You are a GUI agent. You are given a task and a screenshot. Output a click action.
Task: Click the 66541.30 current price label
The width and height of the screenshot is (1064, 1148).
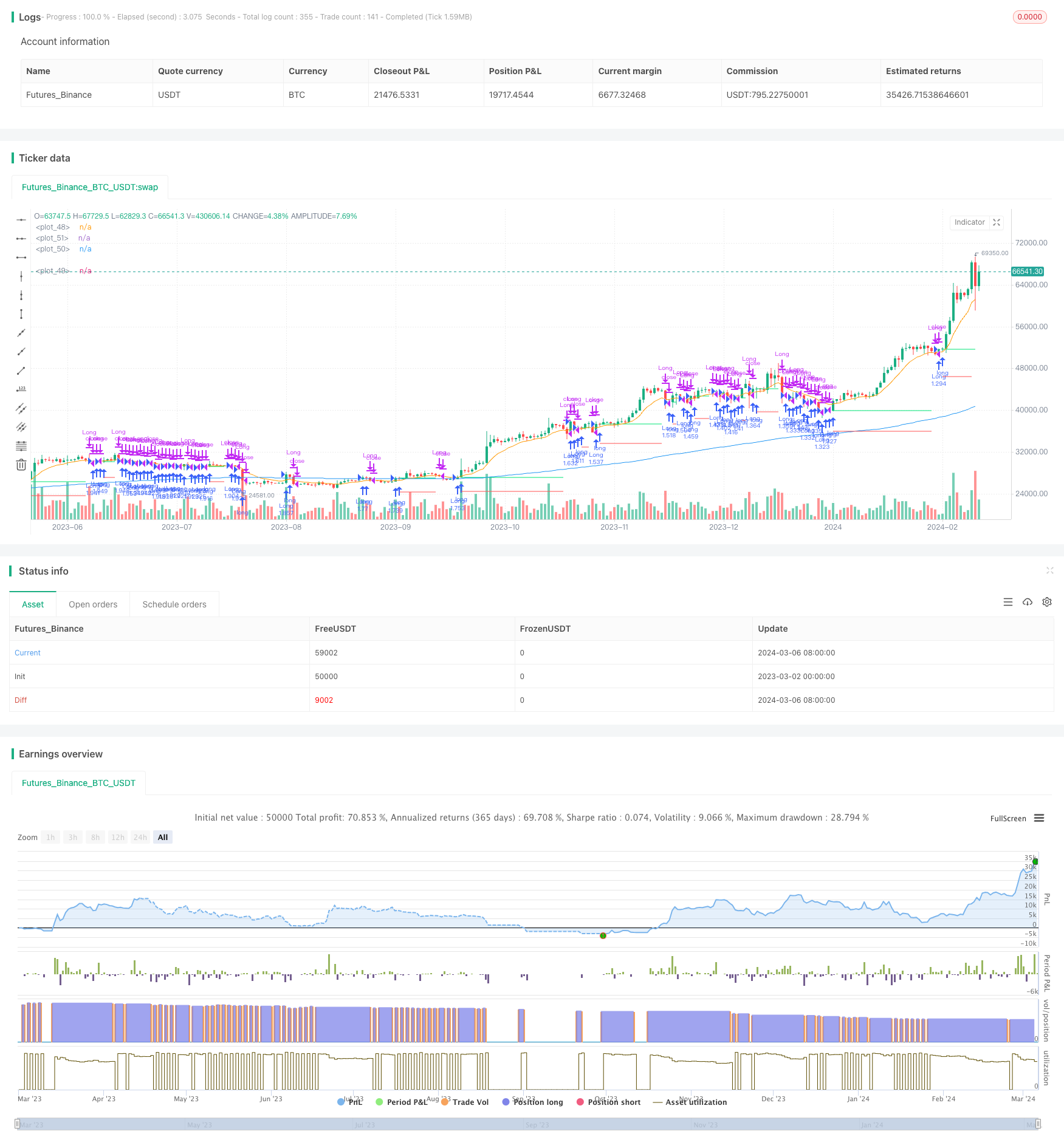[1028, 272]
